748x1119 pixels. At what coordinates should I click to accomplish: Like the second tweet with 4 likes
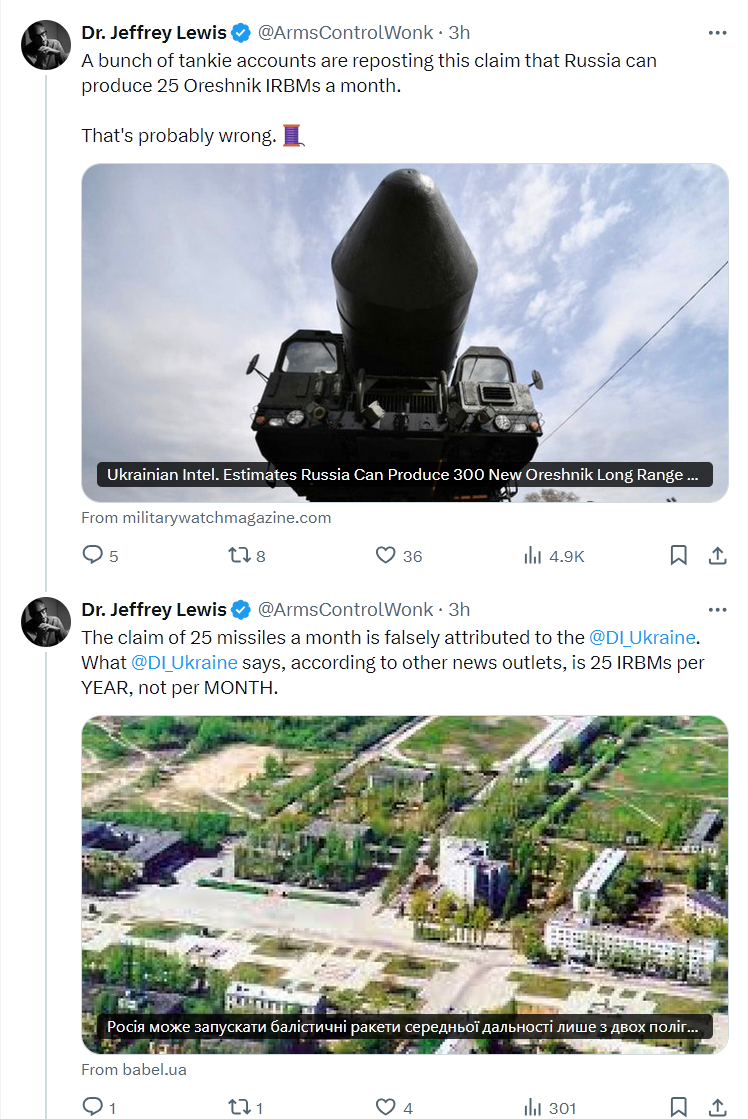(386, 1106)
